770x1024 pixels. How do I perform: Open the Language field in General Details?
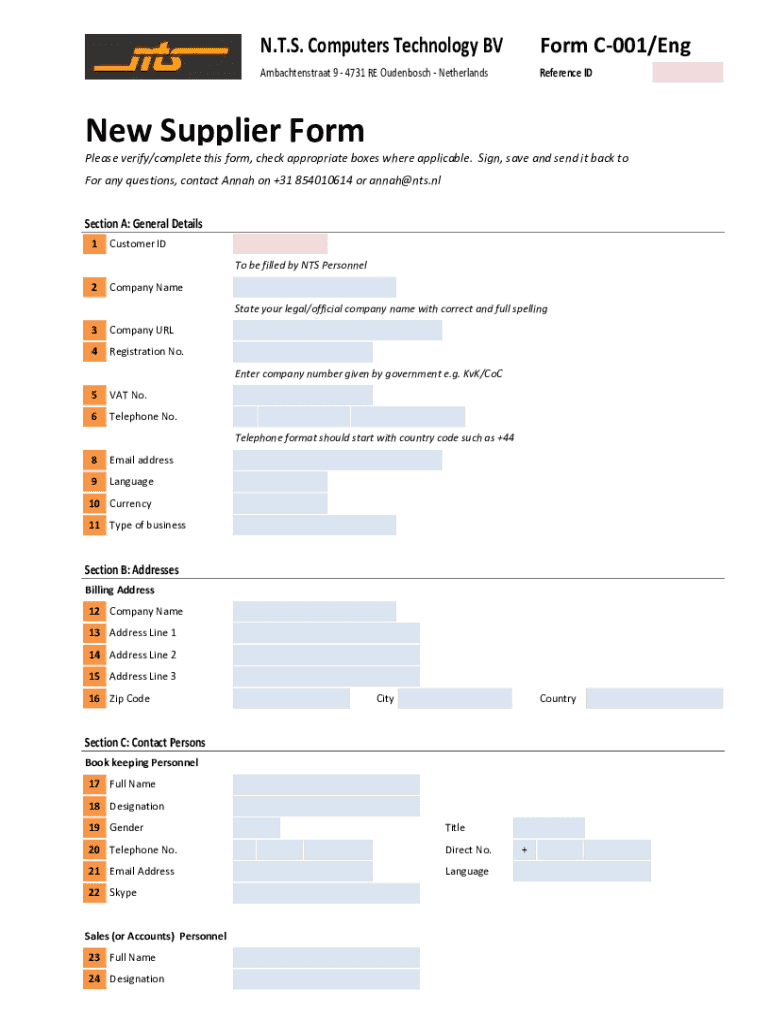[x=280, y=482]
